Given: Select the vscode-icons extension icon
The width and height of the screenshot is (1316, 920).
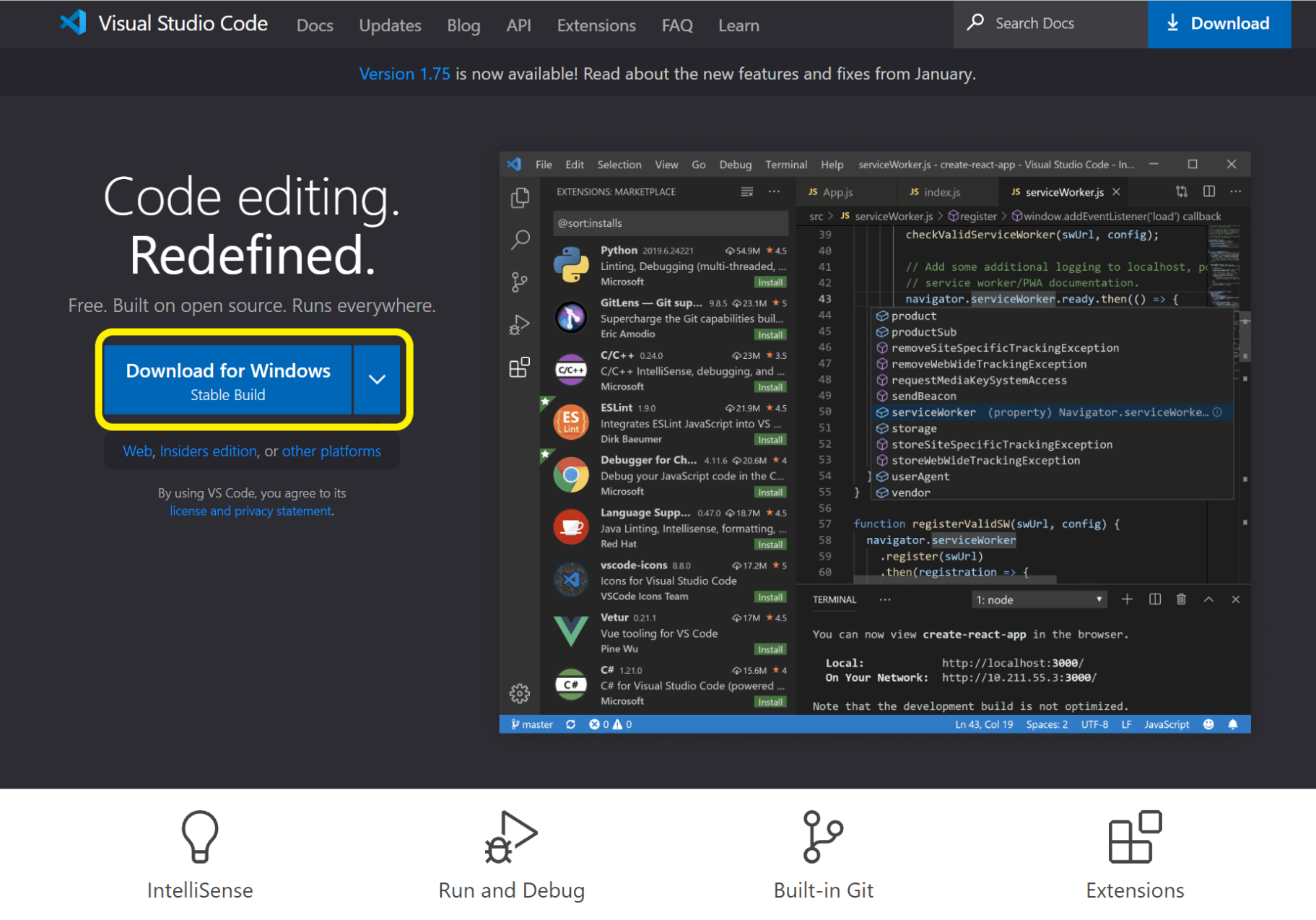Looking at the screenshot, I should tap(571, 579).
